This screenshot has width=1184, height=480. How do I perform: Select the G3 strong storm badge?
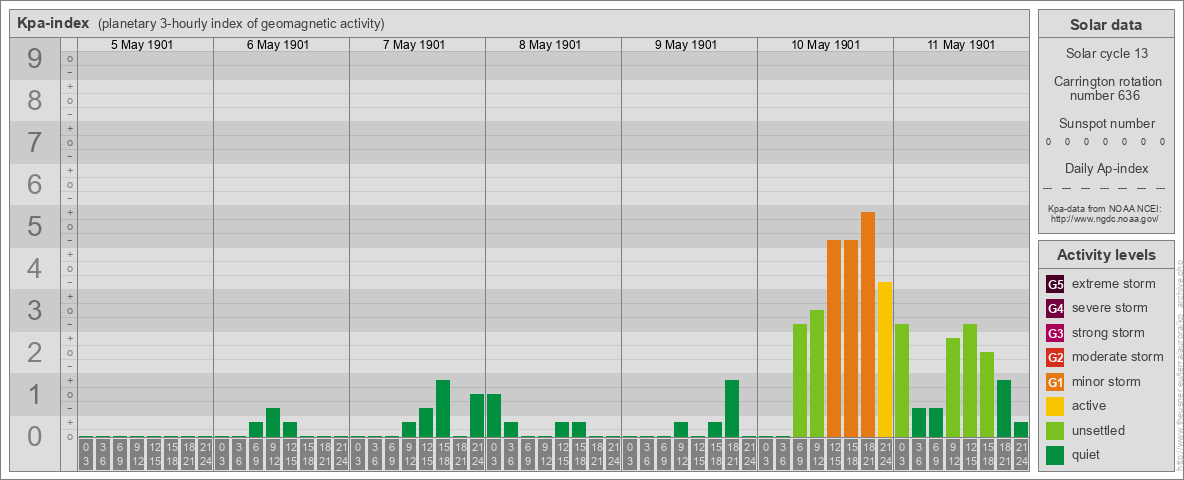(x=1055, y=333)
